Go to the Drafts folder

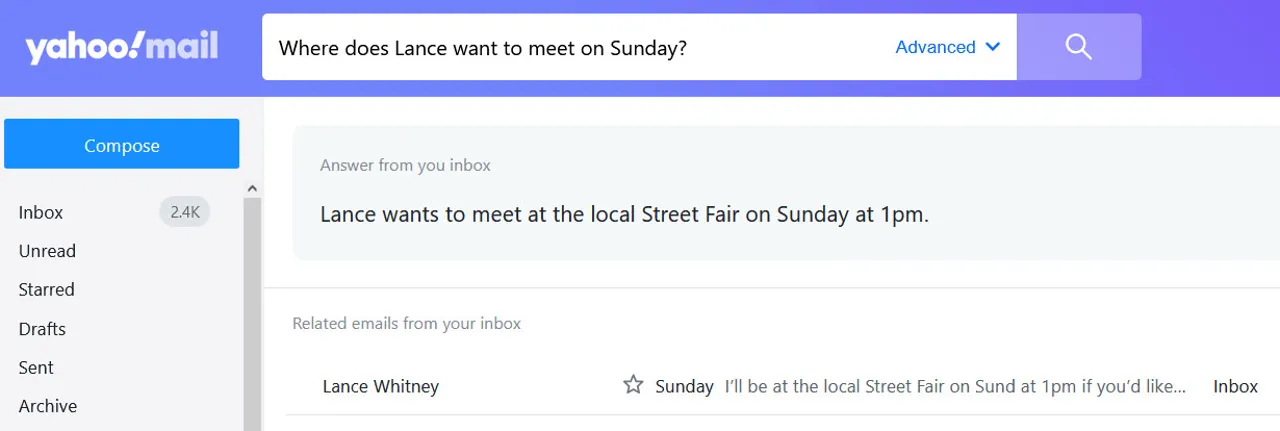(42, 328)
